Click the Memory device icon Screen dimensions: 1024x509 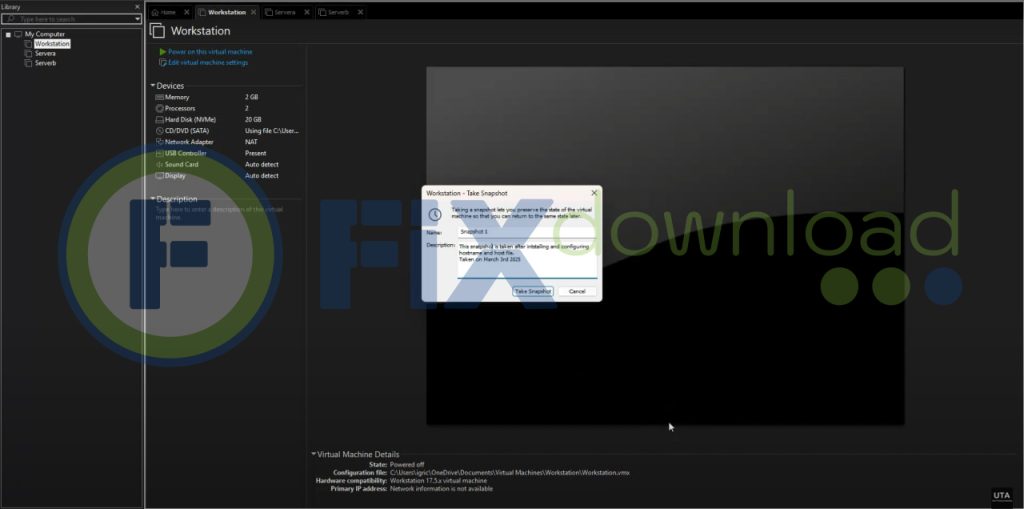pos(159,97)
